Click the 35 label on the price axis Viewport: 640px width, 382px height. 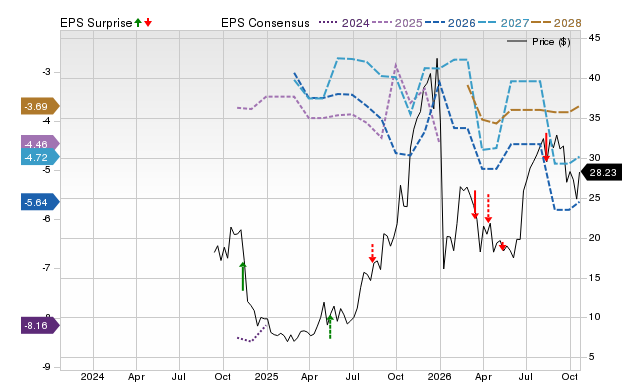point(595,118)
